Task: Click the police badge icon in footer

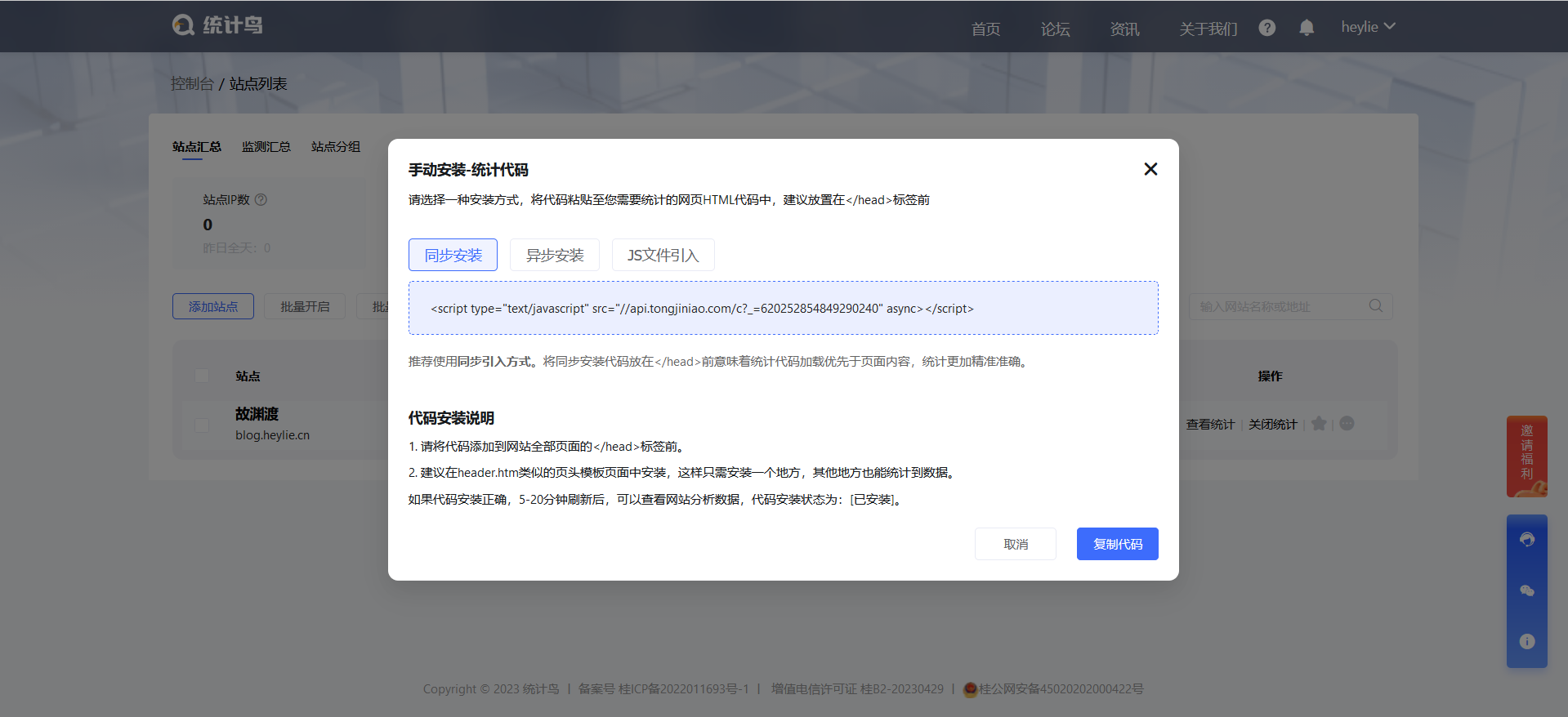Action: (970, 689)
